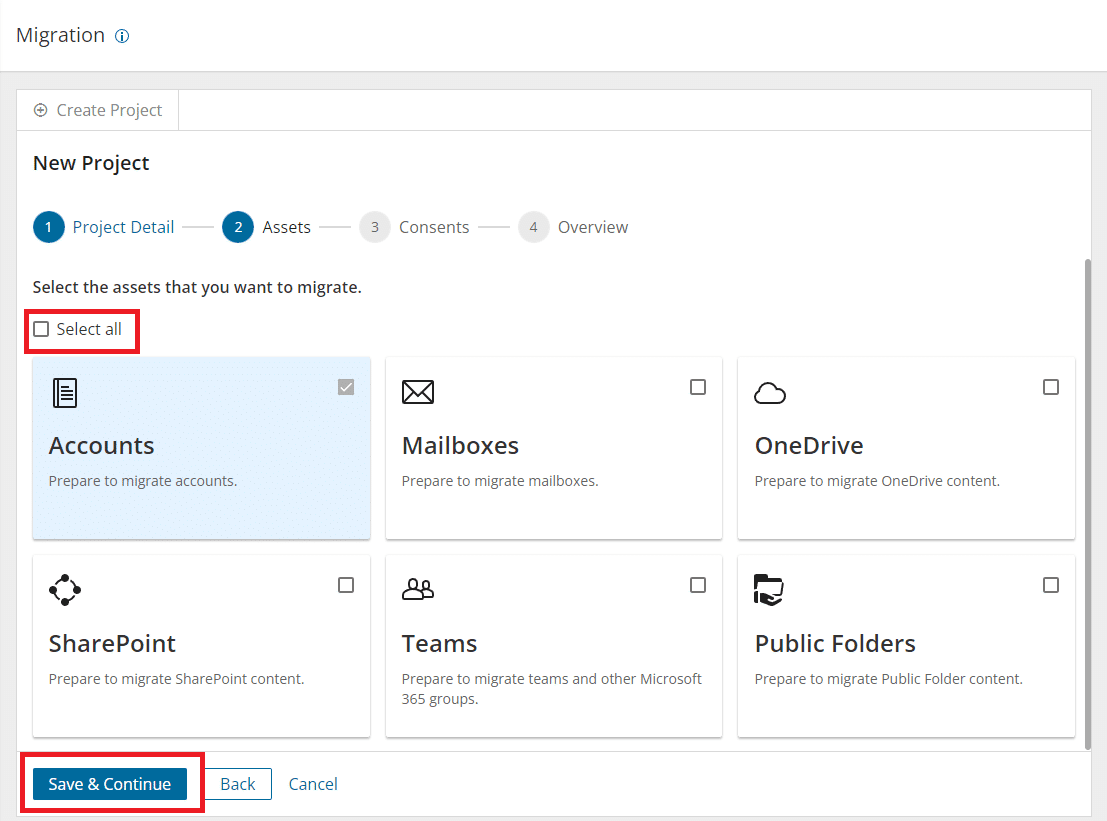Screen dimensions: 1107x821
Task: Click the Cancel link
Action: tap(313, 784)
